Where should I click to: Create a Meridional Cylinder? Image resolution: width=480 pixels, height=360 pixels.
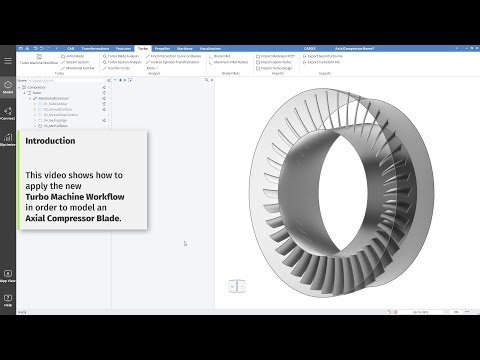(78, 68)
